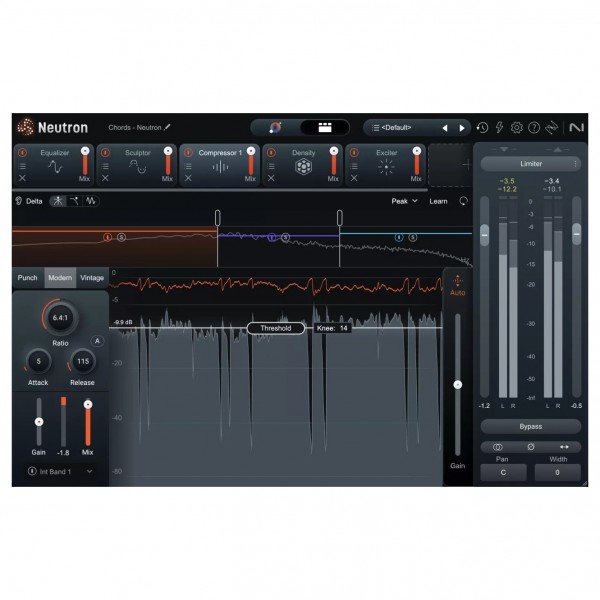Solo the blue high band
Screen dimensions: 600x600
click(413, 238)
